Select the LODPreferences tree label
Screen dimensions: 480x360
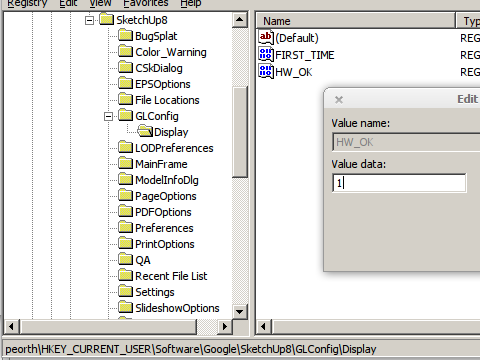pyautogui.click(x=174, y=148)
